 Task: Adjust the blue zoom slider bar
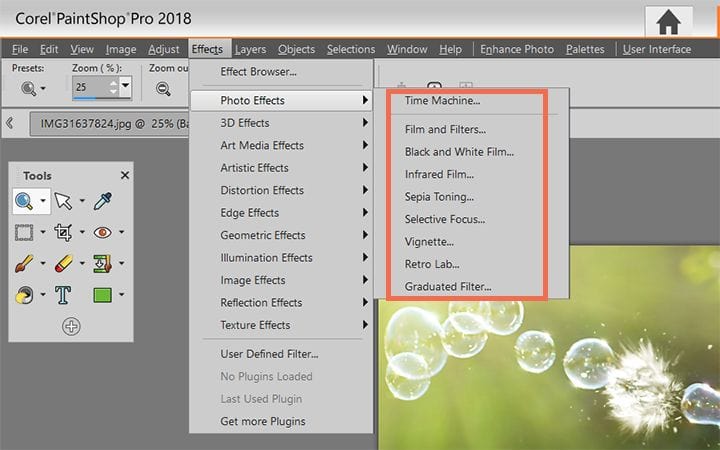click(84, 97)
